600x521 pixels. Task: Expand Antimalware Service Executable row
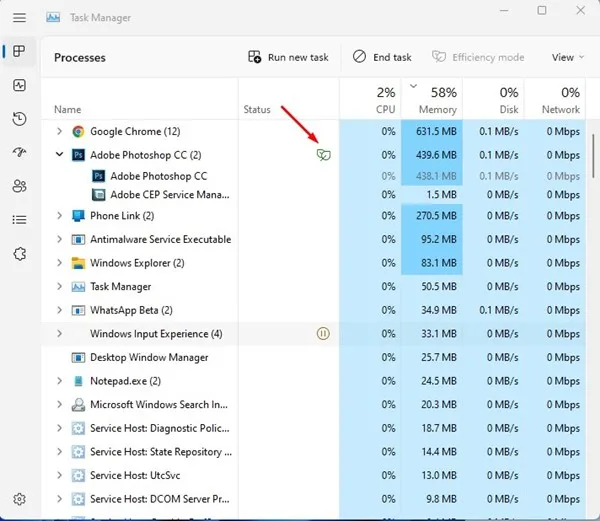[59, 239]
